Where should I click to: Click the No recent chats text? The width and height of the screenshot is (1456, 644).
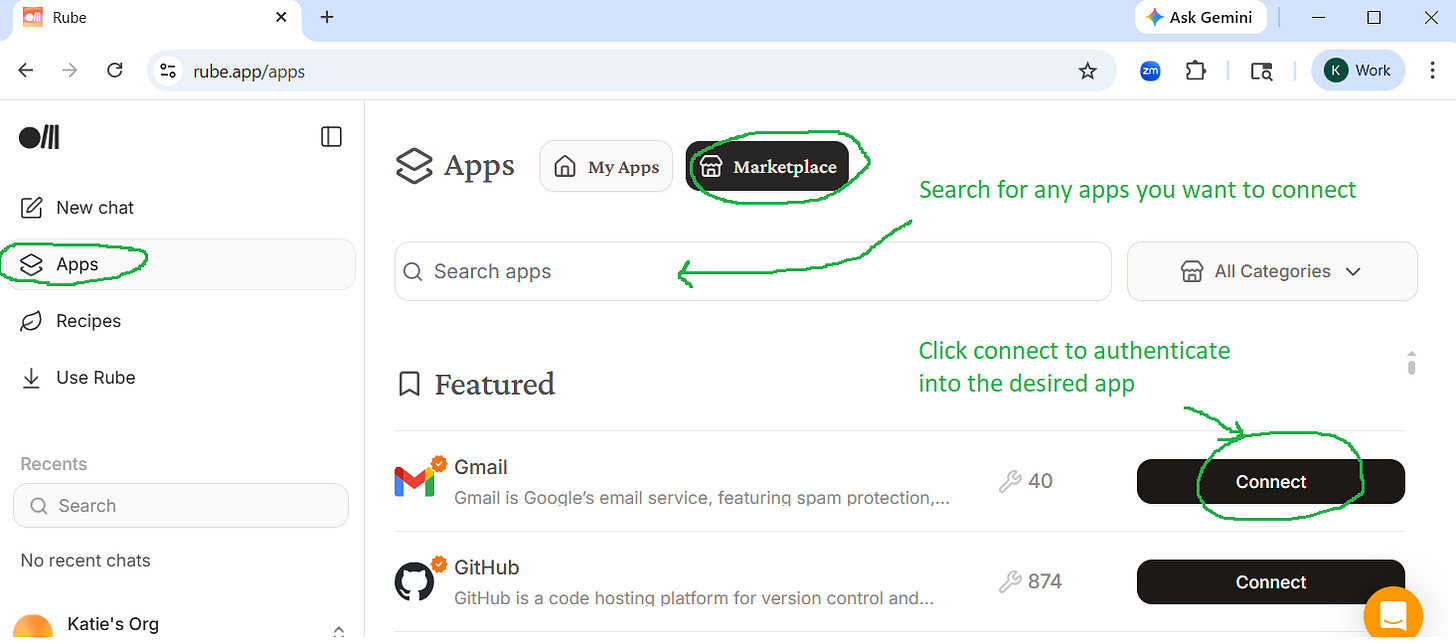[x=85, y=560]
